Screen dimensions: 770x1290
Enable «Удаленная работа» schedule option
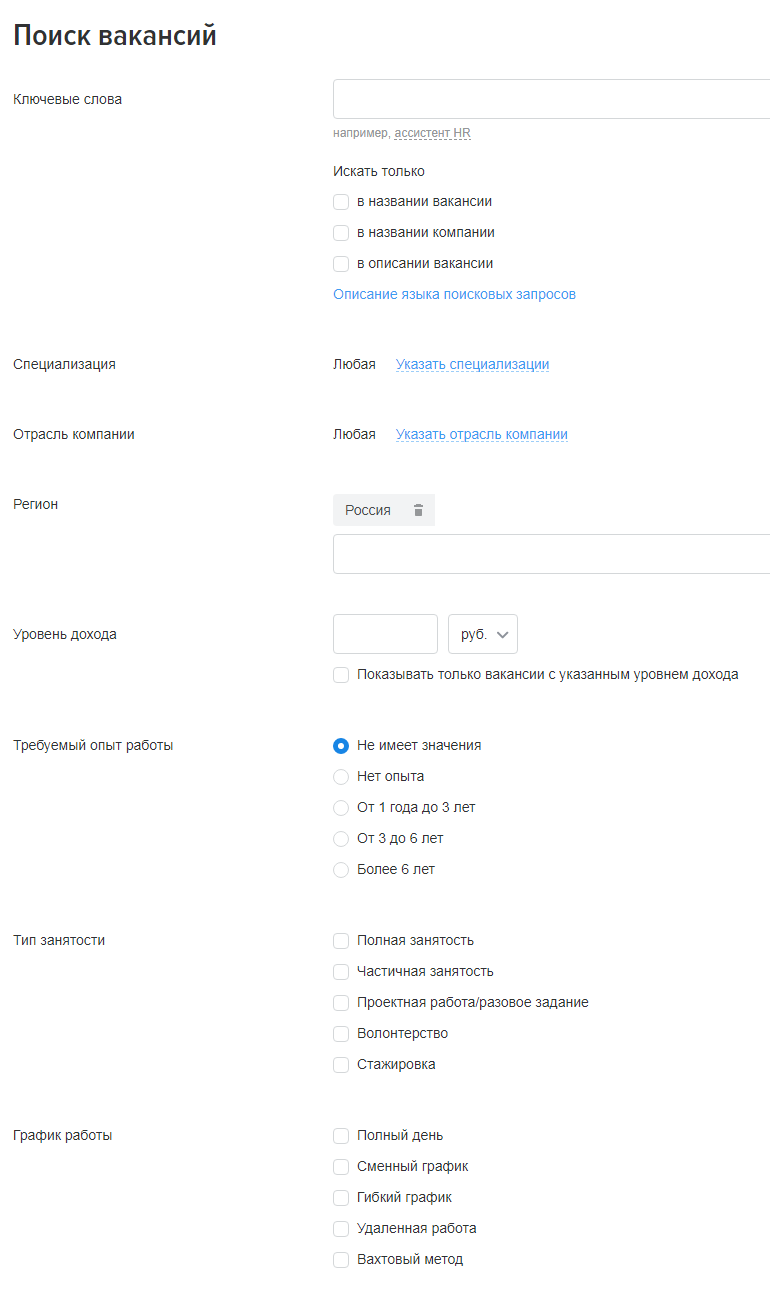340,1228
